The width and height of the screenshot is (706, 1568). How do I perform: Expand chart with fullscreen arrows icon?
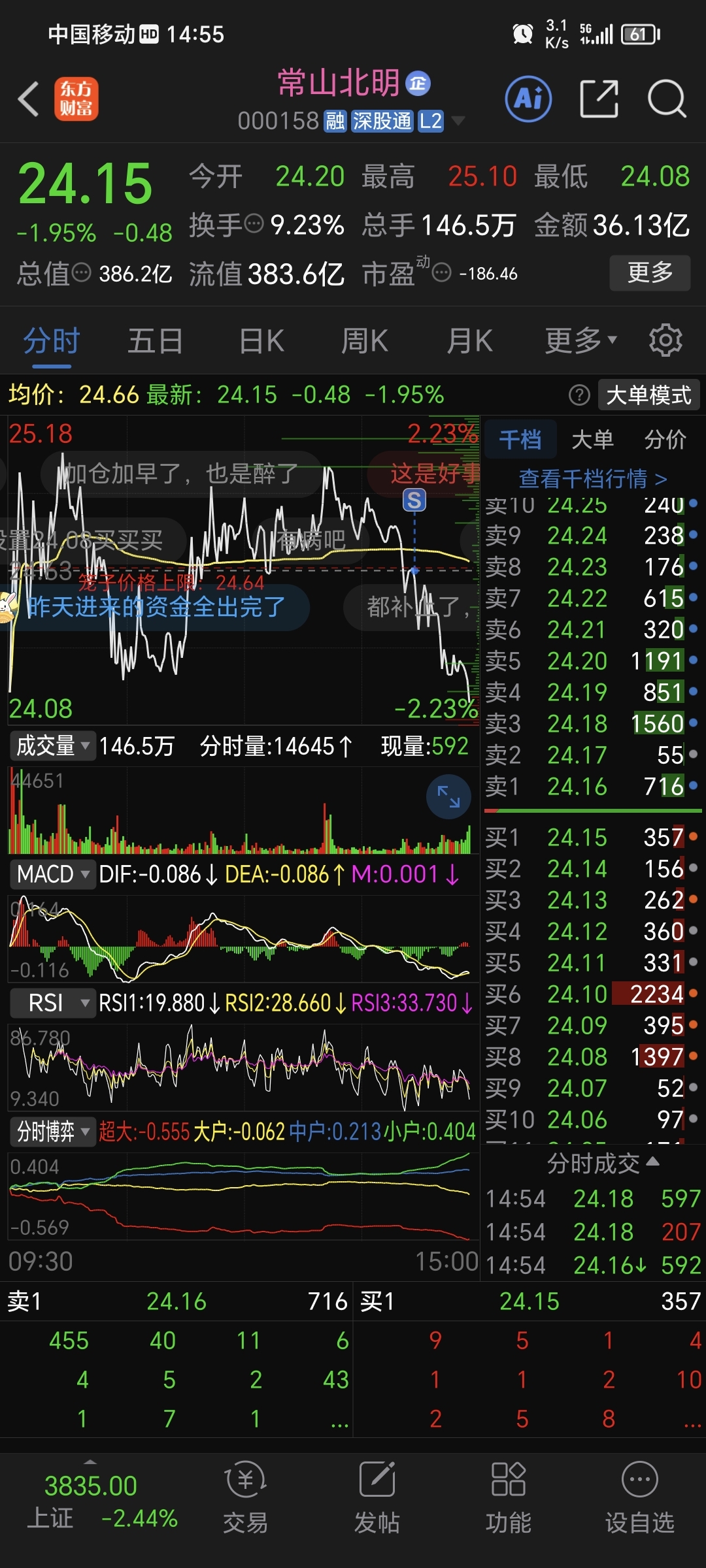(448, 796)
